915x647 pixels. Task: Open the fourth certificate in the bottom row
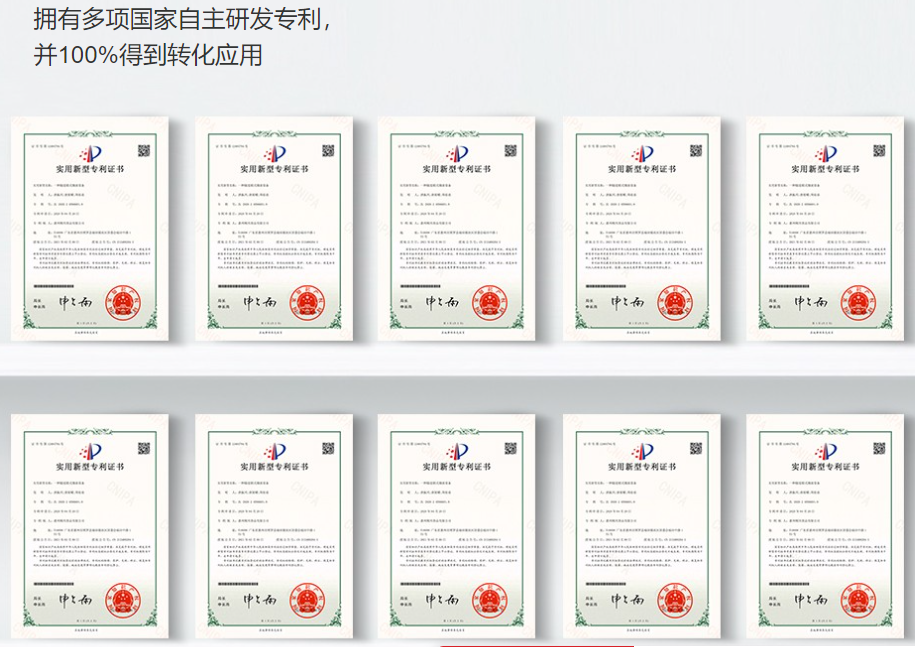(641, 525)
